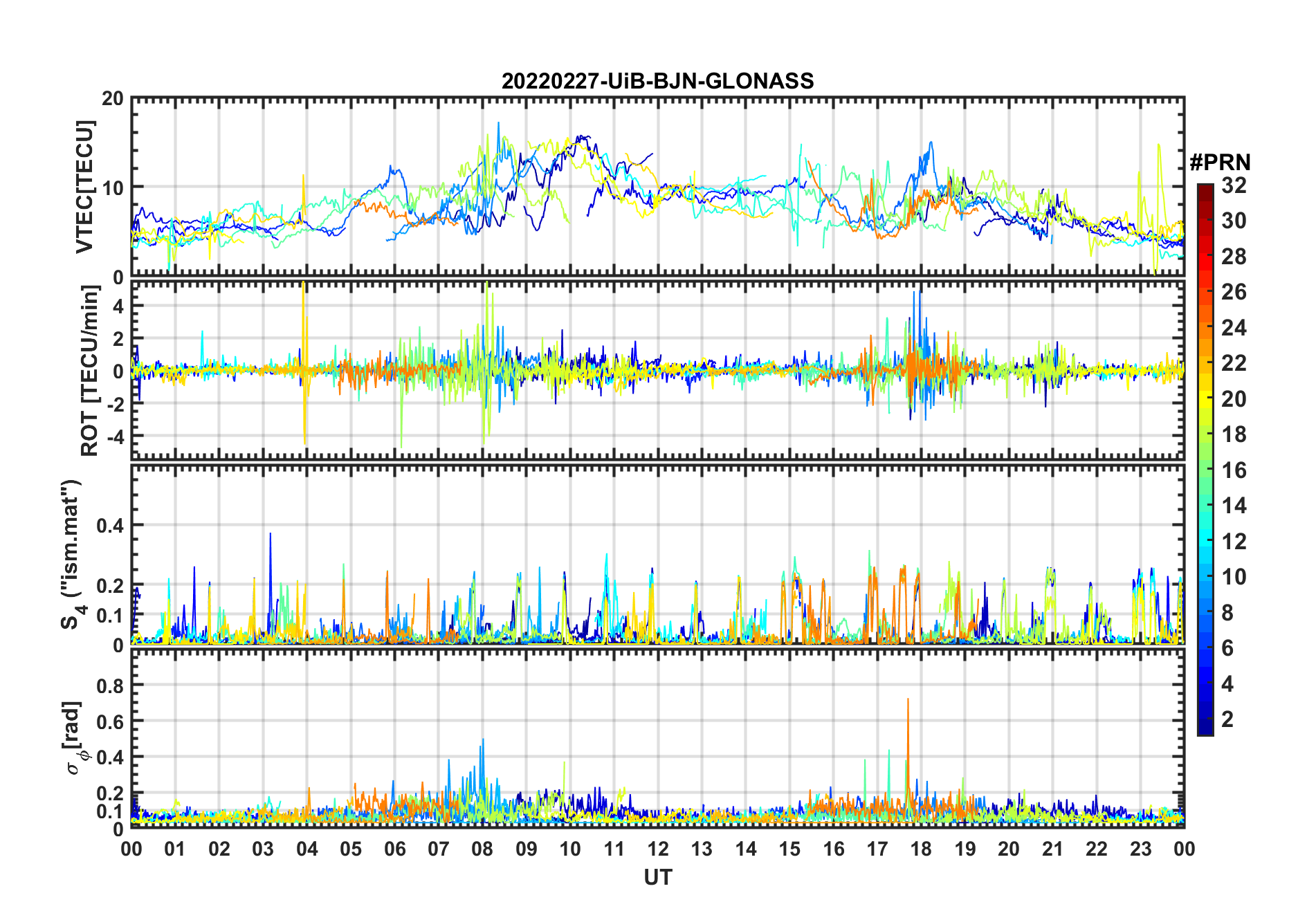
Task: Click colorbar tick label 14
Action: pyautogui.click(x=1234, y=506)
